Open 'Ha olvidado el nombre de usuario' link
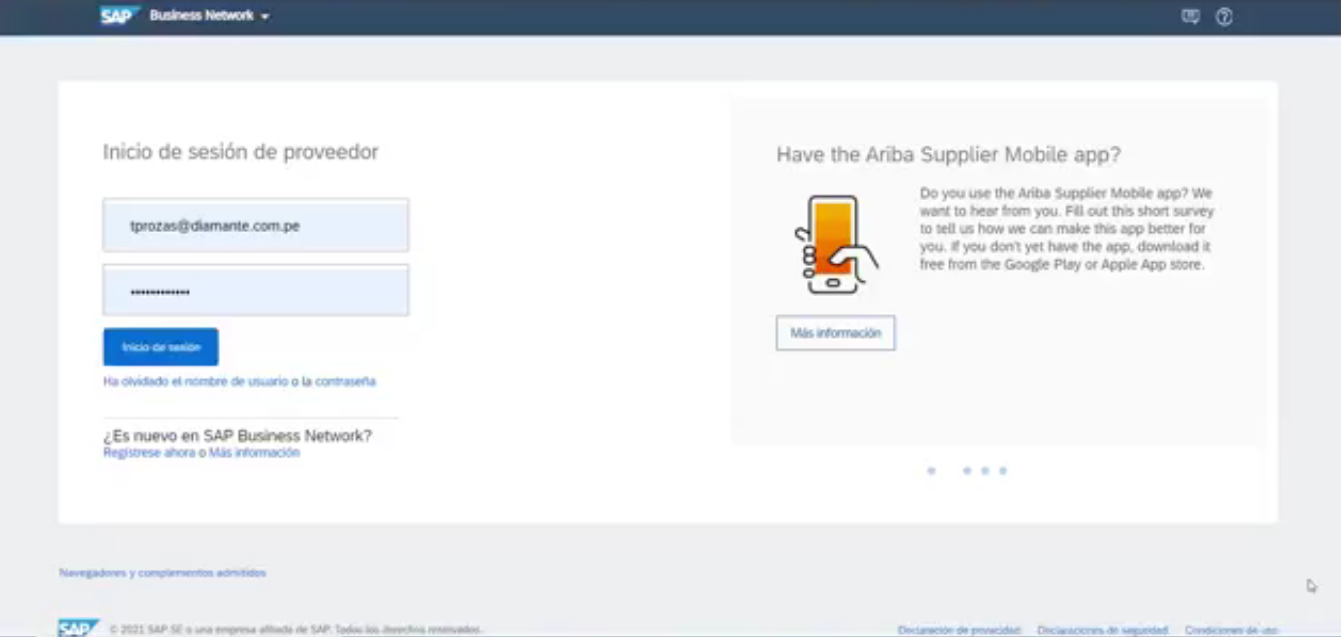The height and width of the screenshot is (637, 1341). (x=195, y=382)
